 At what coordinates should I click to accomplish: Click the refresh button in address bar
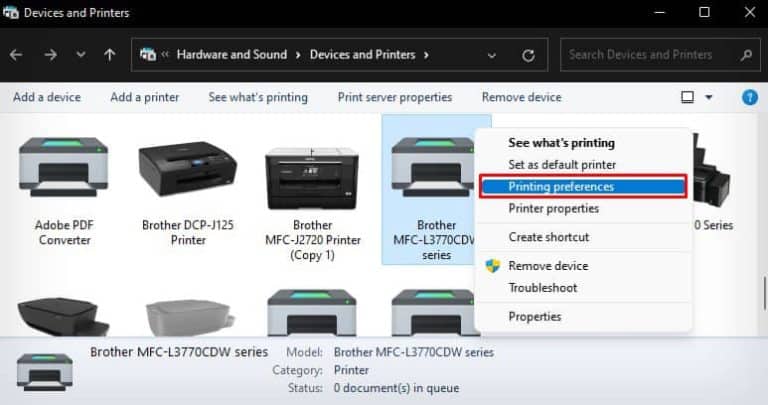coord(527,55)
